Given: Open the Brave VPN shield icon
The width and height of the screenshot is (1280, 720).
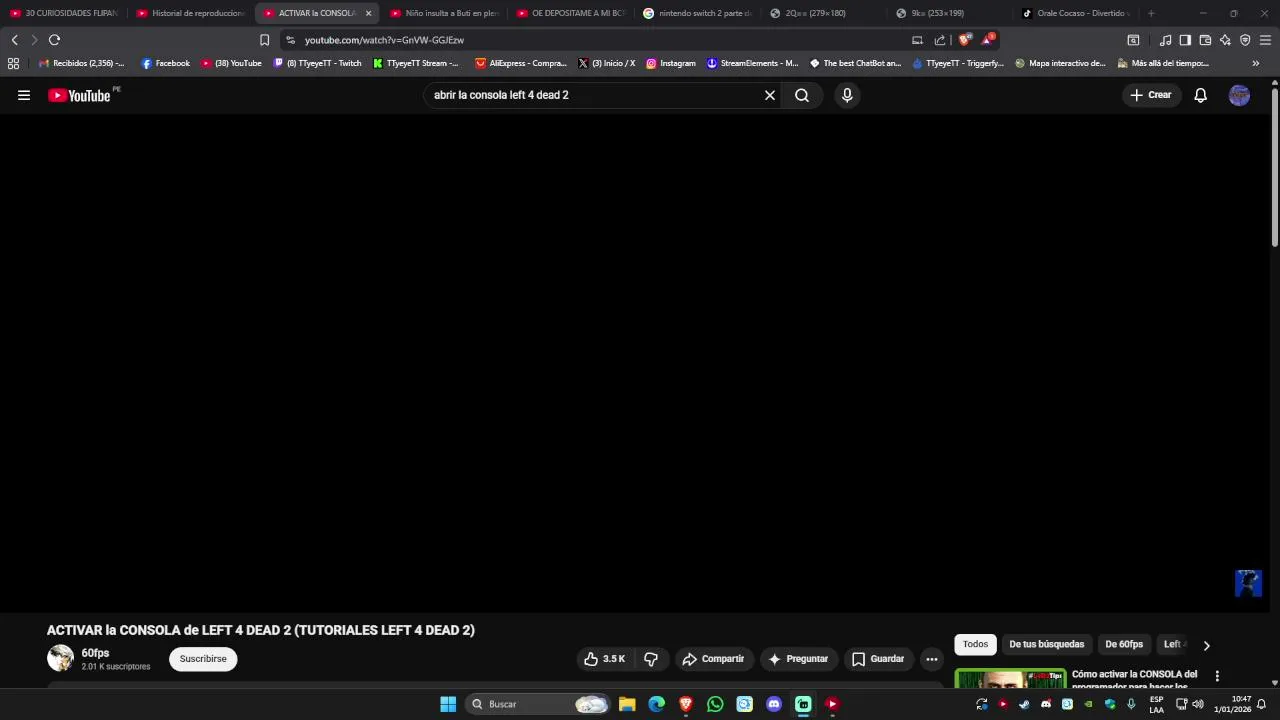Looking at the screenshot, I should tap(1245, 40).
